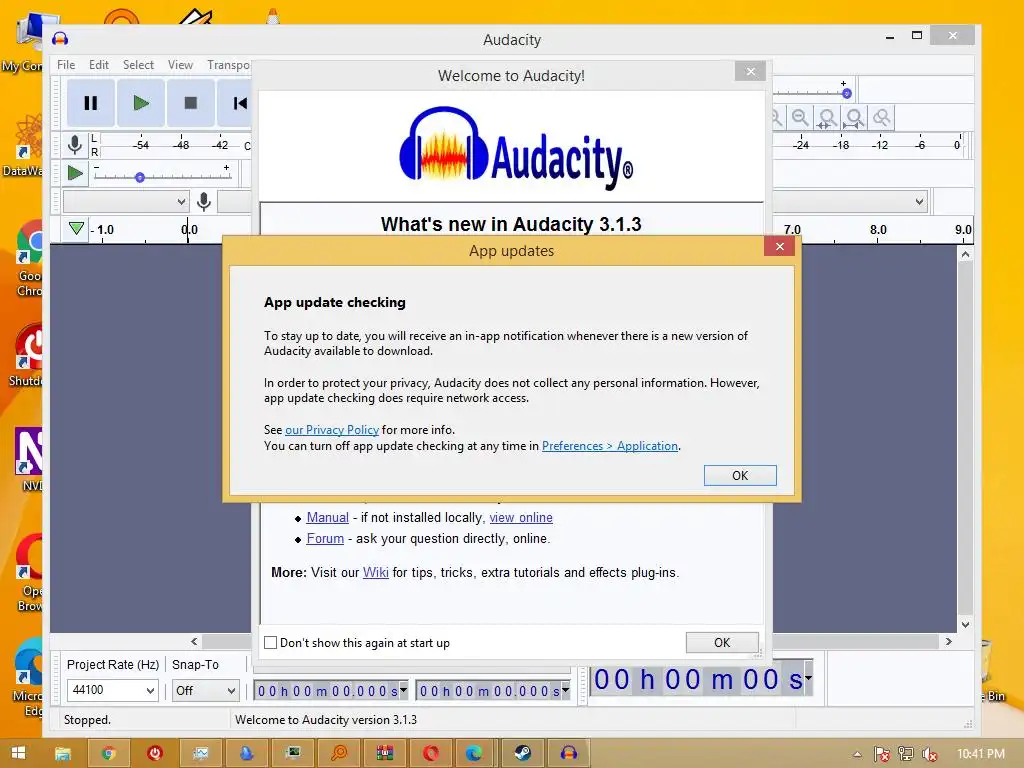Open audio position time format dropdown arrow
1024x768 pixels.
coord(808,679)
